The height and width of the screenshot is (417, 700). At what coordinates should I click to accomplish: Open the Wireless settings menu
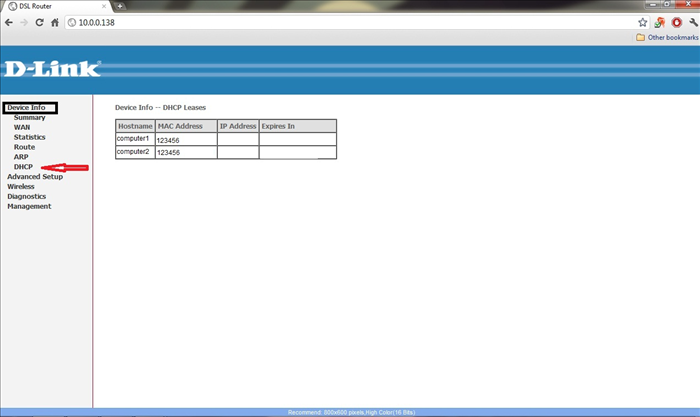click(x=21, y=186)
